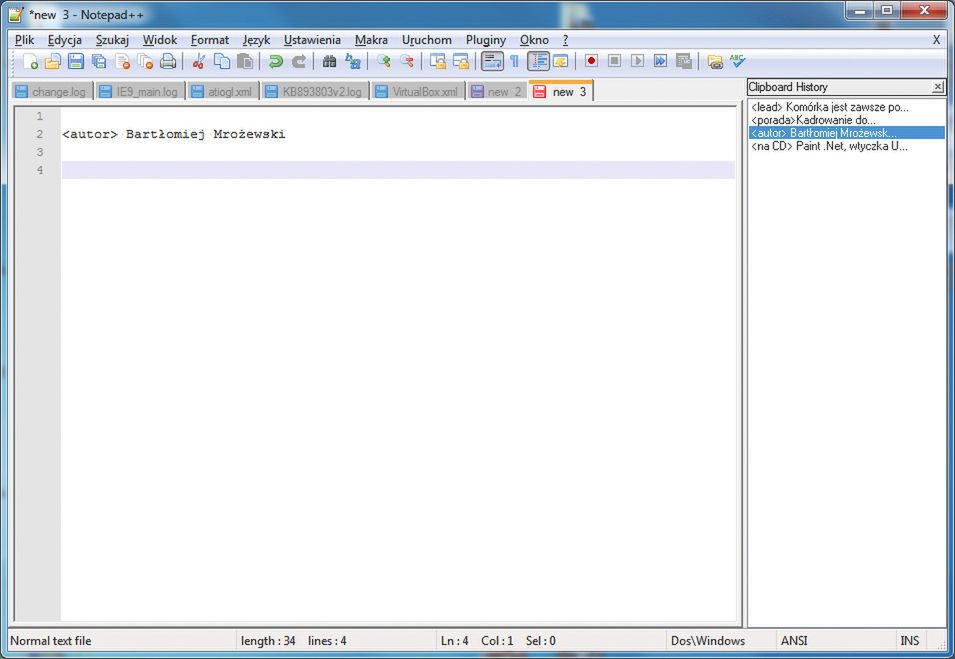Switch to the new 2 tab
This screenshot has height=659, width=955.
pyautogui.click(x=497, y=91)
